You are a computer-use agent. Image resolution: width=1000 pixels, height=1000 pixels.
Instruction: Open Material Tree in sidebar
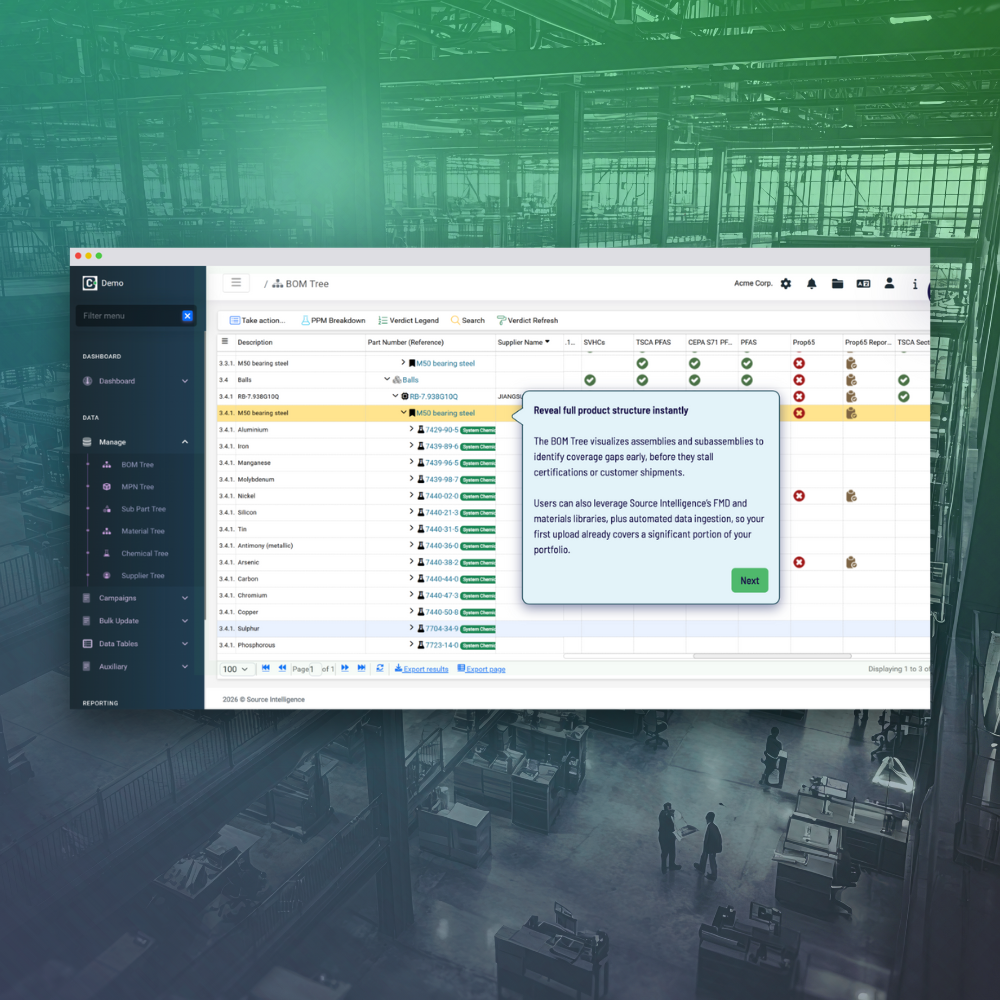point(143,531)
